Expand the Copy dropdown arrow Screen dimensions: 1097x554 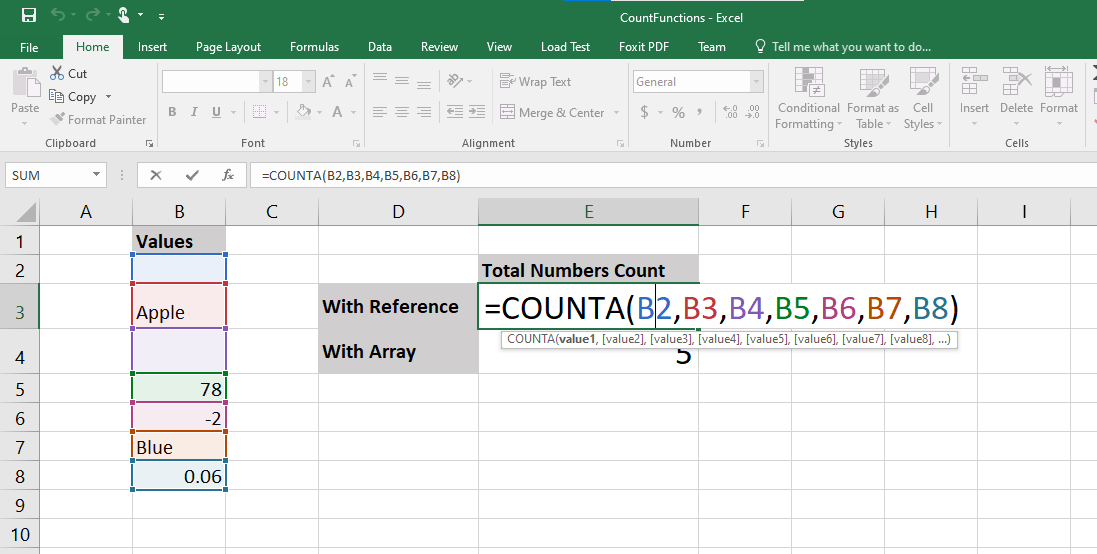tap(108, 97)
